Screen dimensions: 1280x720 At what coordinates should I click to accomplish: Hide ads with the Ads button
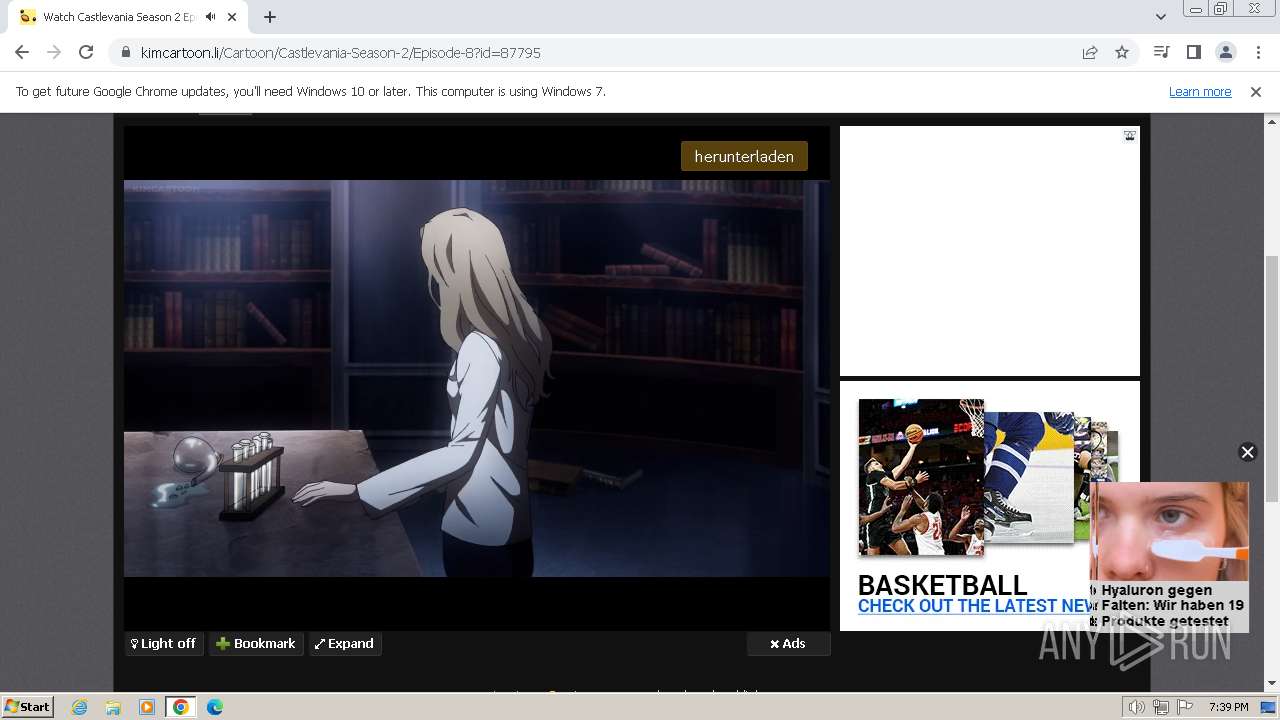tap(788, 644)
